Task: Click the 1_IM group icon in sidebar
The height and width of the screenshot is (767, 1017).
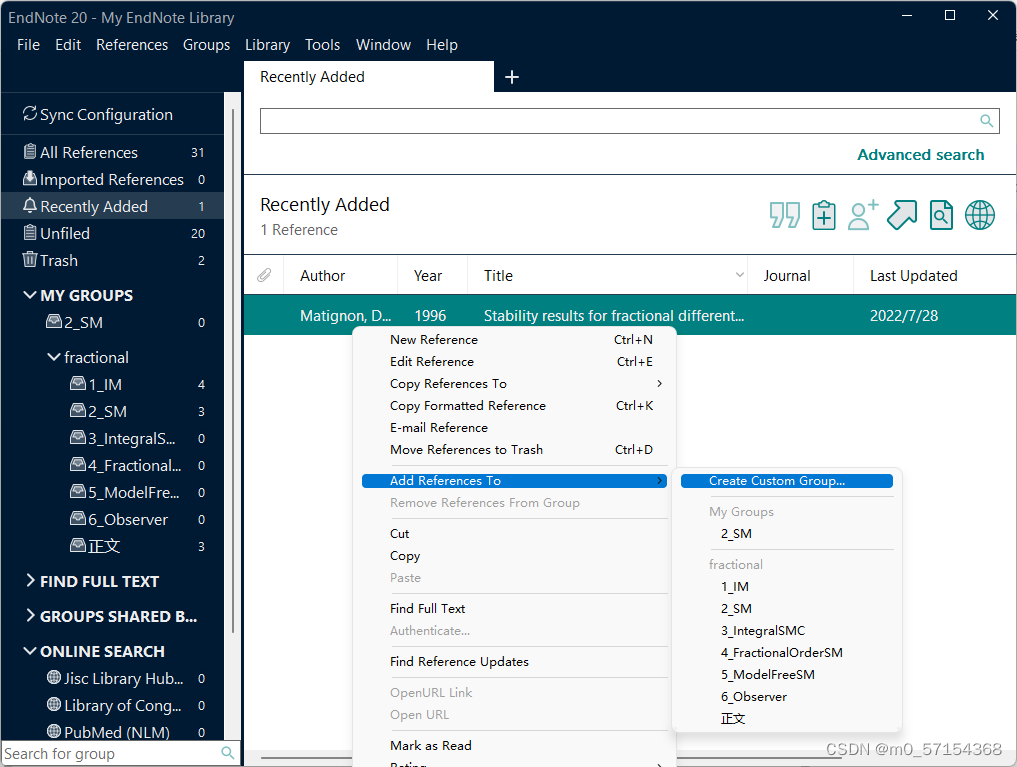Action: pos(78,383)
